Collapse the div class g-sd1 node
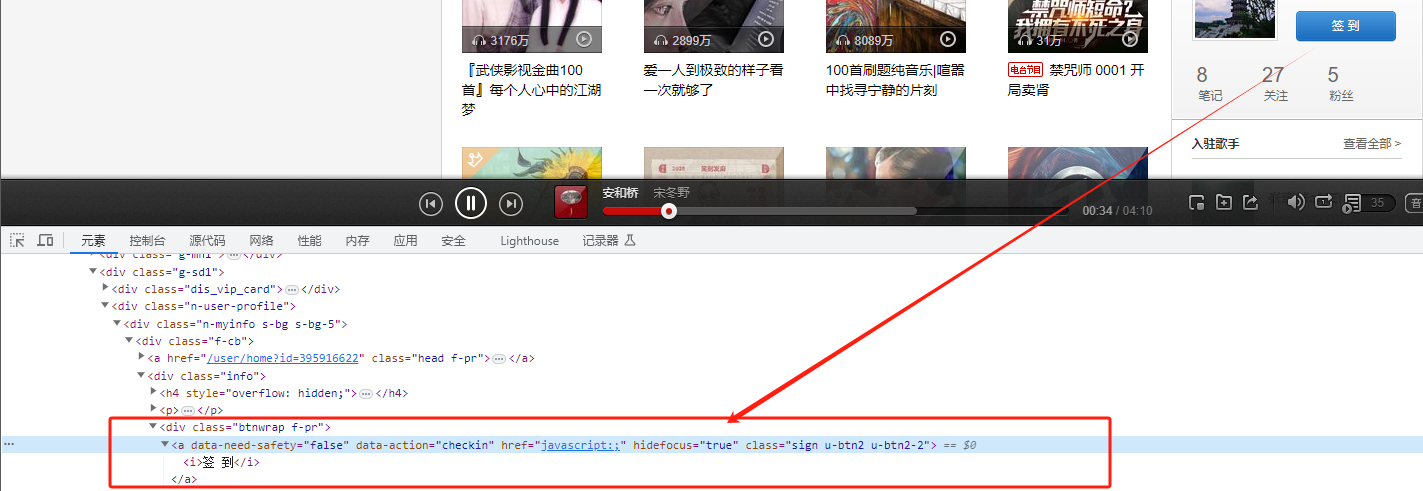 click(93, 271)
